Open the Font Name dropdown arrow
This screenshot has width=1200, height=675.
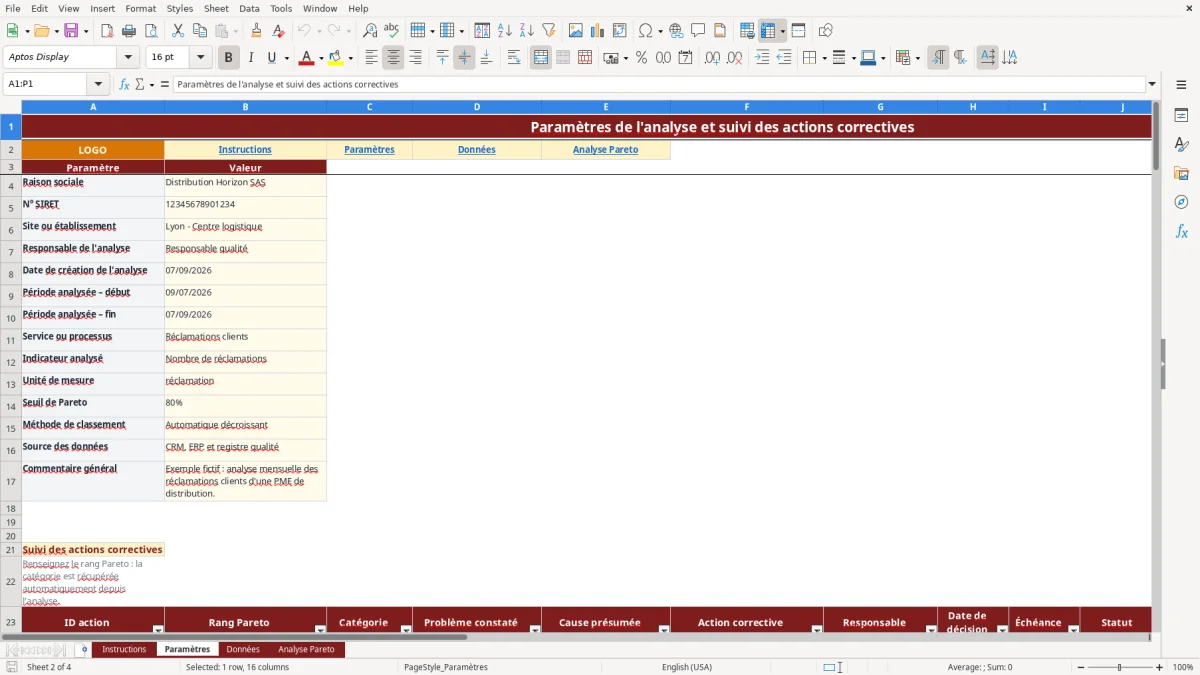tap(127, 58)
